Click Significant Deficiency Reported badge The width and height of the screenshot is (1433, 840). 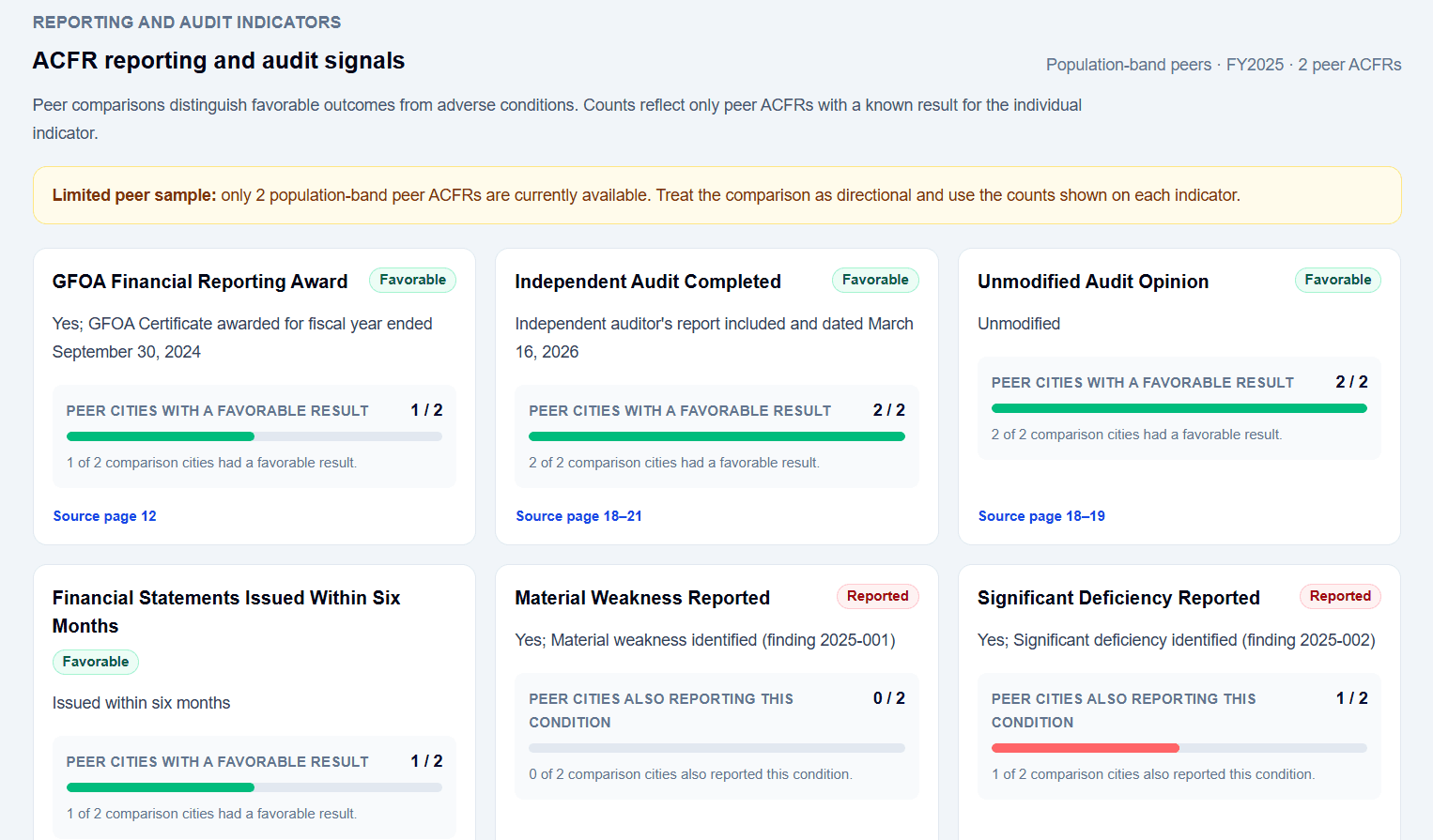click(1340, 596)
